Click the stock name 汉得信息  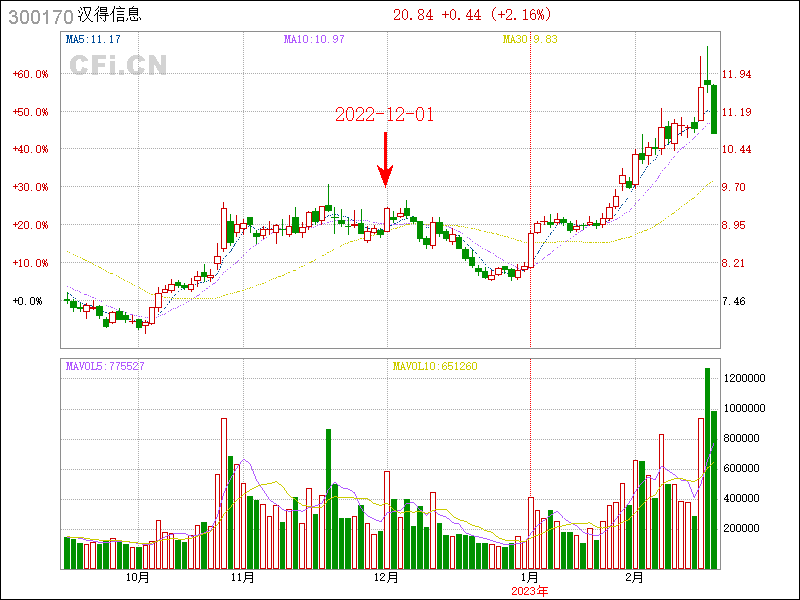click(110, 14)
